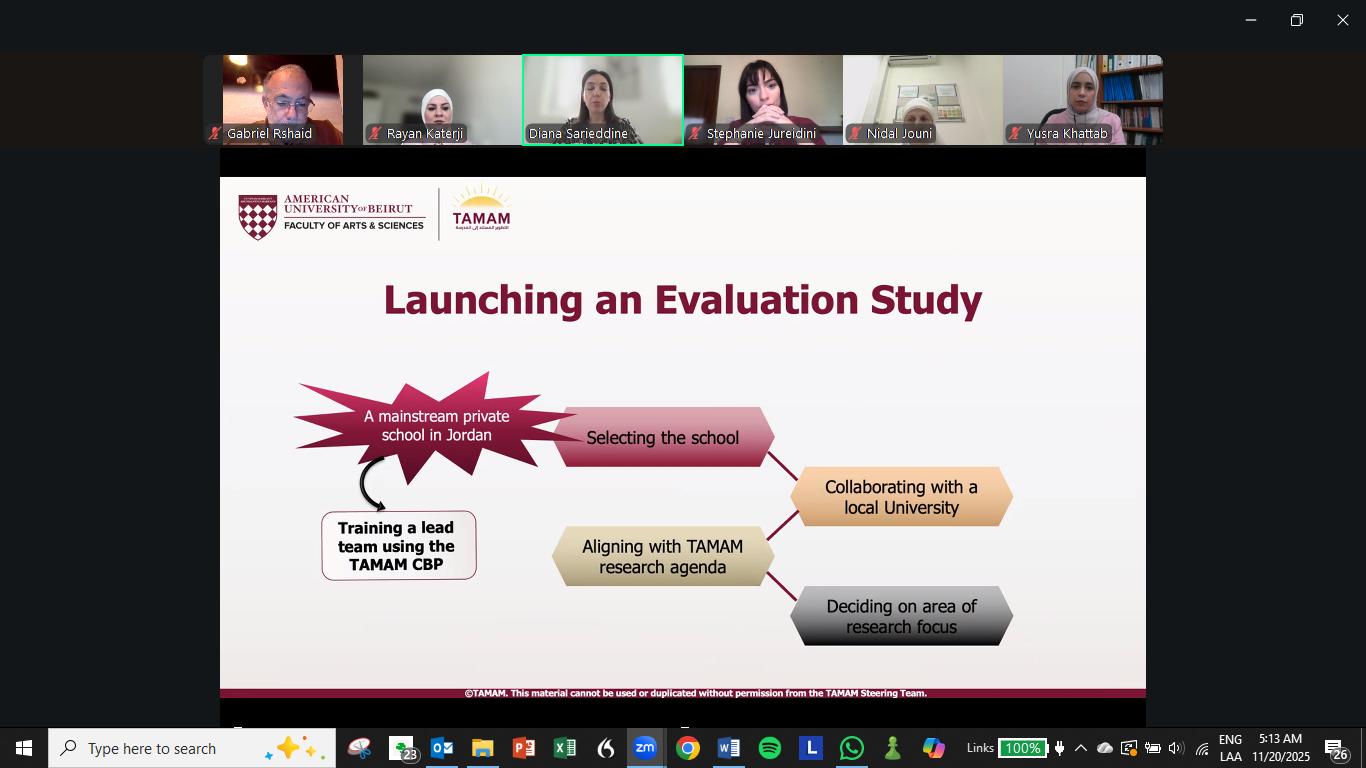Launch PowerPoint from the taskbar

click(523, 748)
